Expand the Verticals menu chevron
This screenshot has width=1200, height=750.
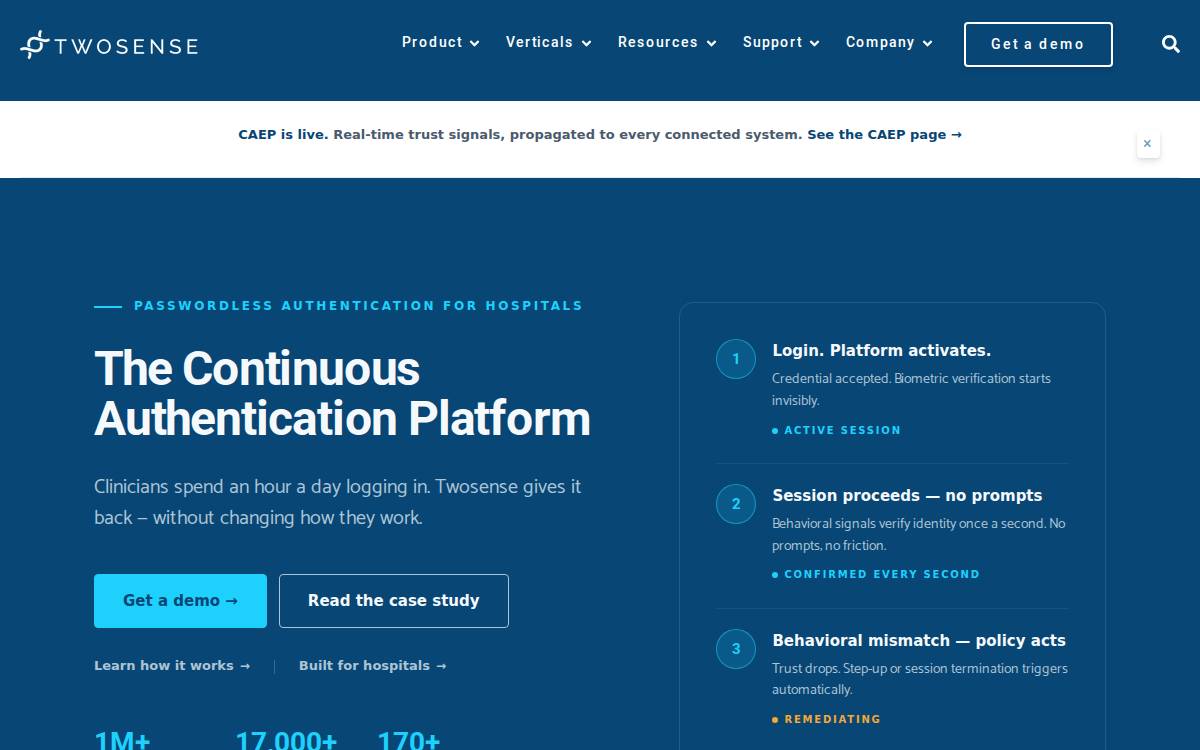click(587, 43)
